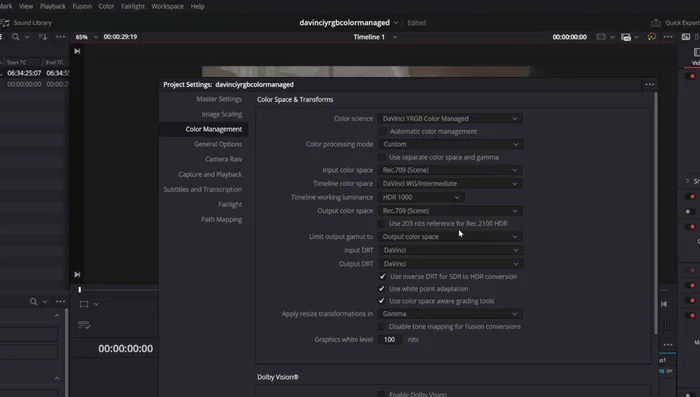
Task: Click the skip icon just above viewer scrub bar
Action: pyautogui.click(x=77, y=274)
